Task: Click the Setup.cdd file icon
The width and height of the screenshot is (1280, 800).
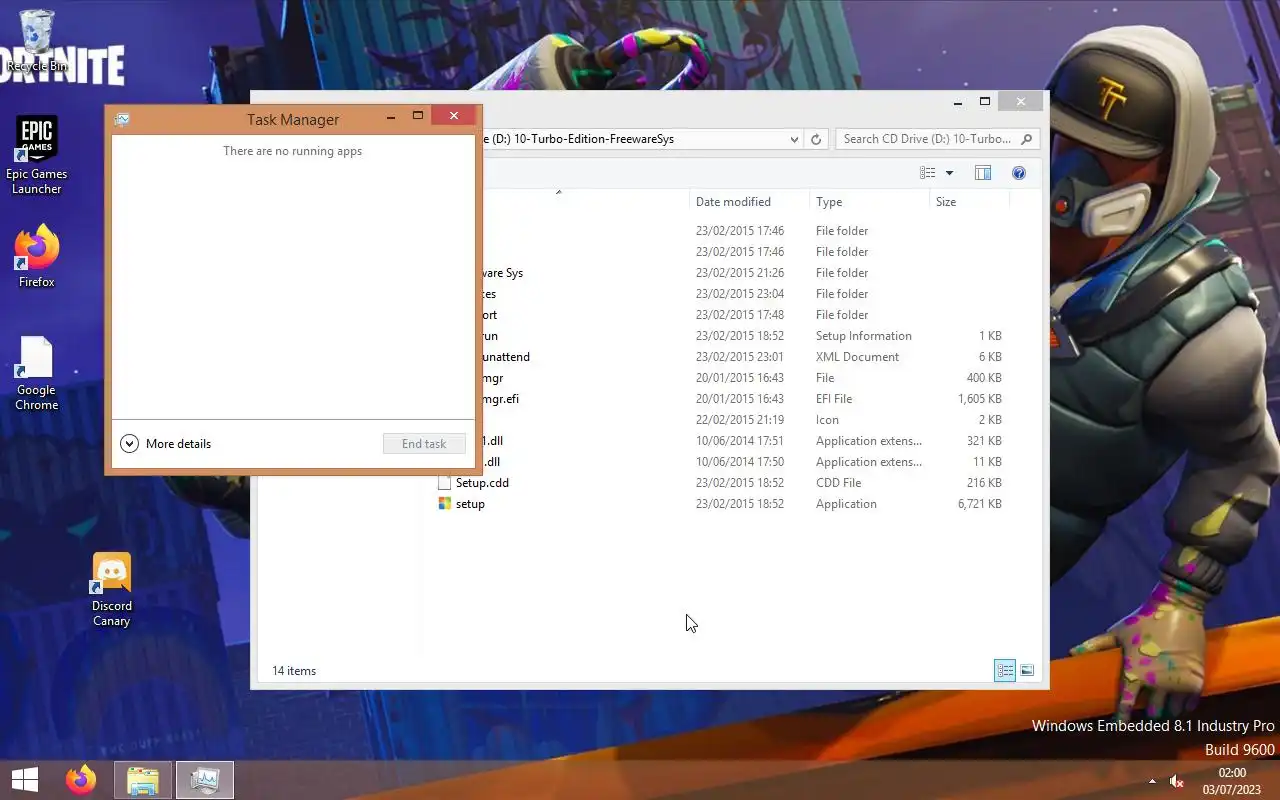Action: tap(445, 483)
